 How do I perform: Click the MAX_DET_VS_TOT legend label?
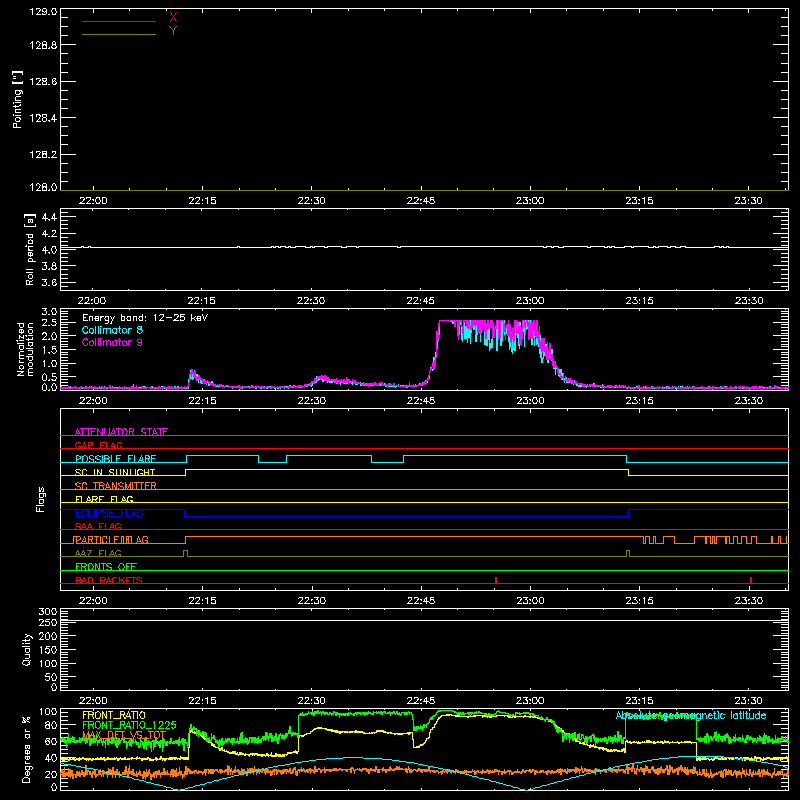click(x=124, y=735)
